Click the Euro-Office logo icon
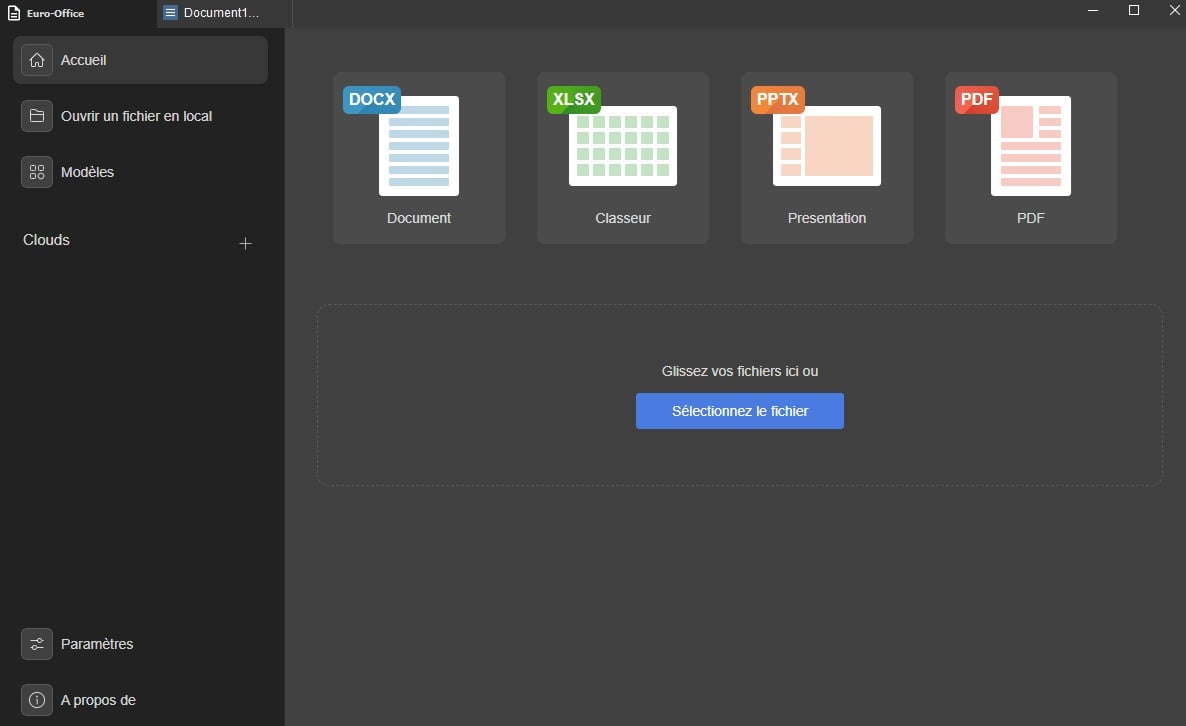Screen dimensions: 1186x726 (x=14, y=13)
